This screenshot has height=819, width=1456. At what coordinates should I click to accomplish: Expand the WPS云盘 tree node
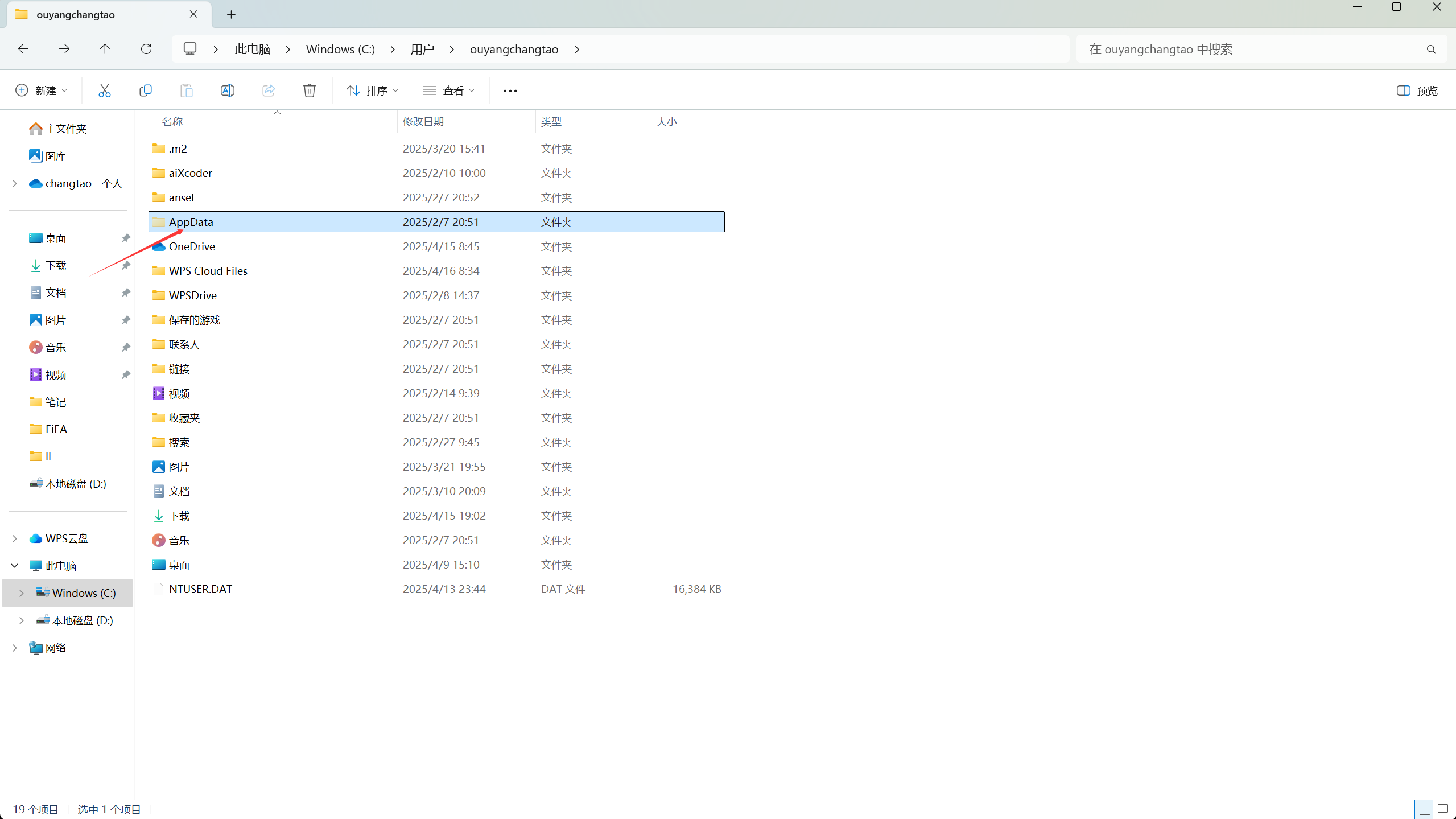click(x=15, y=538)
